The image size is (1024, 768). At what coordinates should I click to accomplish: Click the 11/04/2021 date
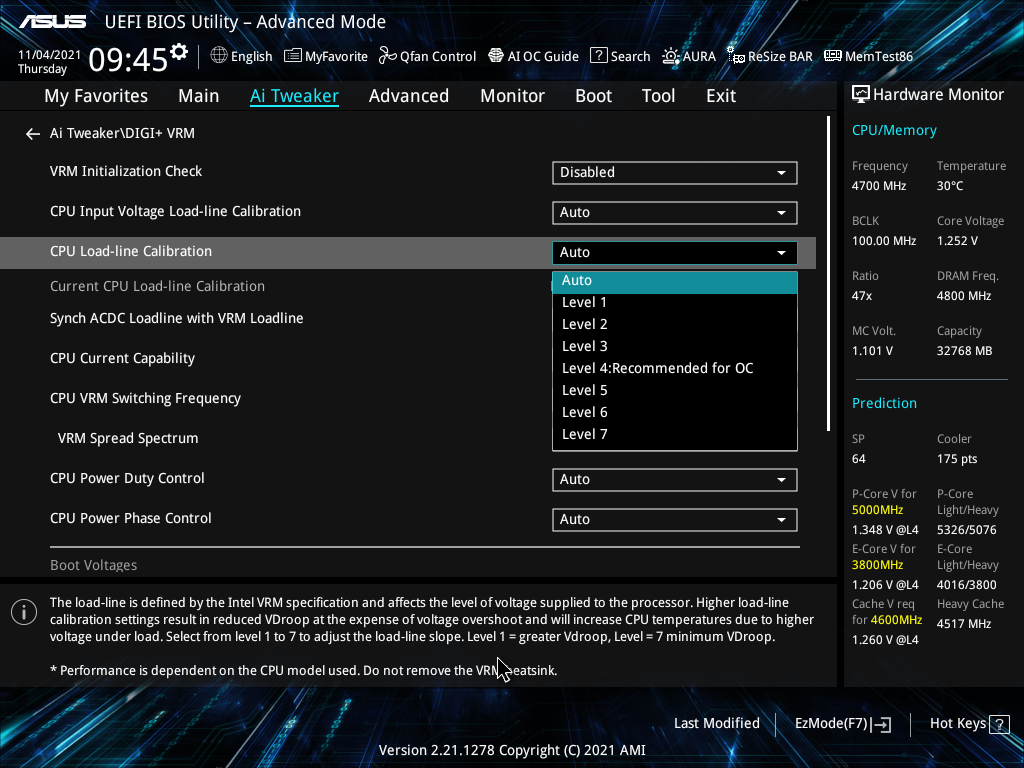[x=49, y=55]
